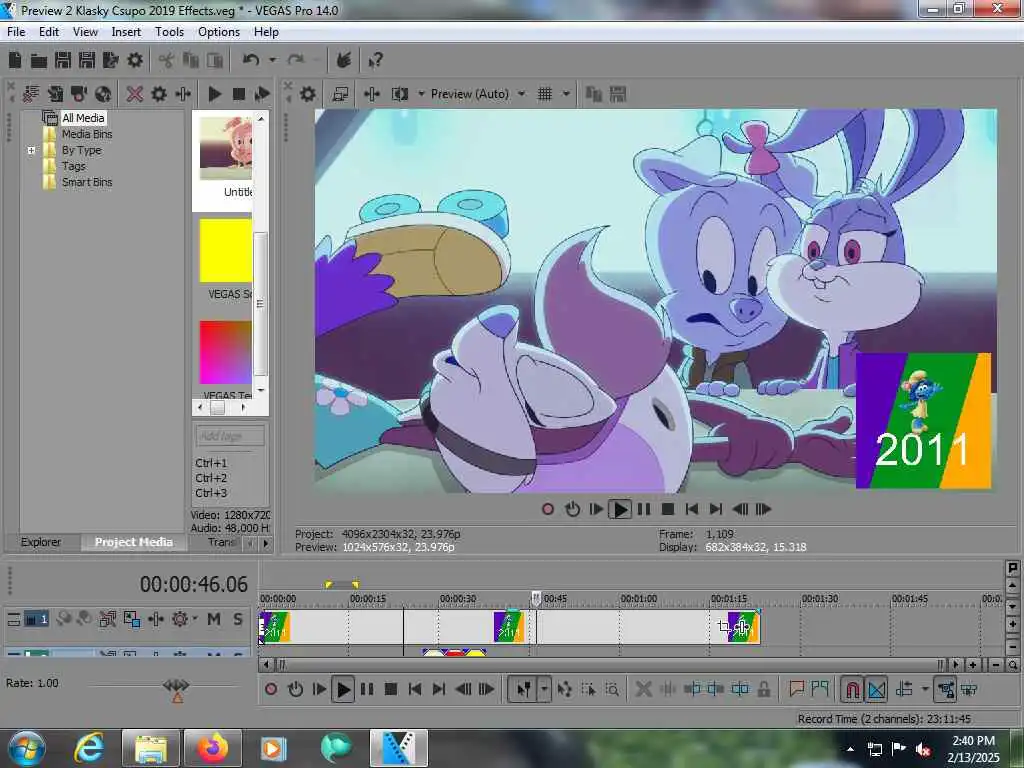This screenshot has width=1024, height=768.
Task: Open split screen view dropdown arrow
Action: (x=421, y=94)
